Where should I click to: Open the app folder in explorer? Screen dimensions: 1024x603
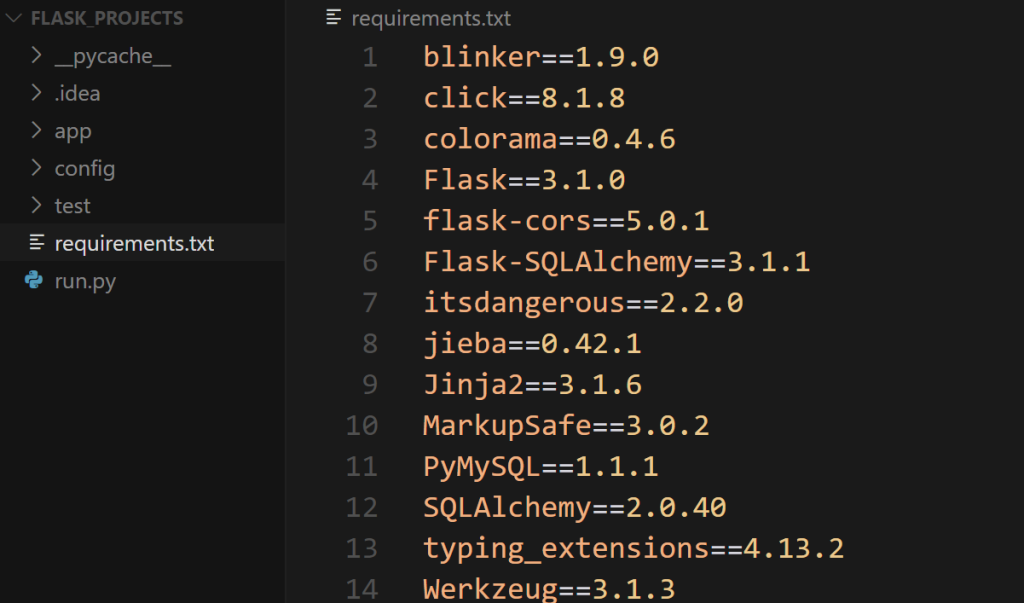[x=73, y=131]
